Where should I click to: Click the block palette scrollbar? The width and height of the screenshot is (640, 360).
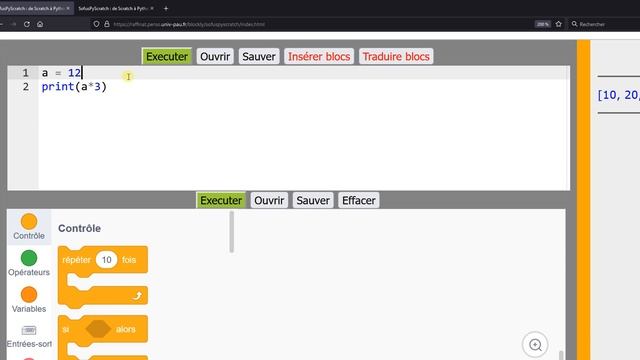[231, 232]
